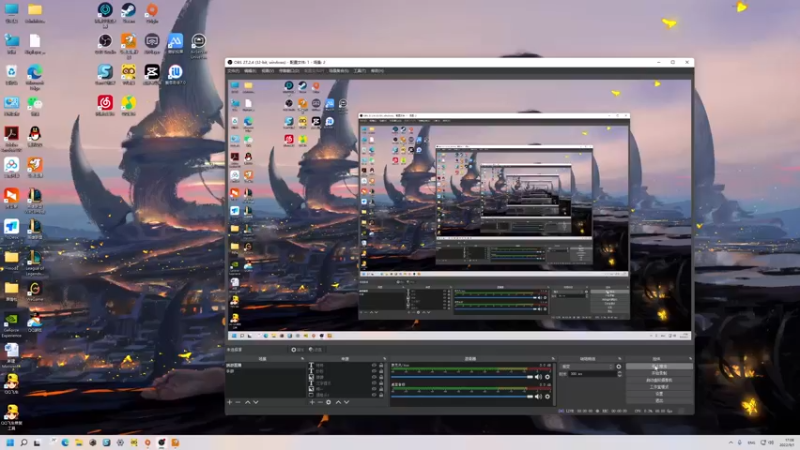
Task: Open GeForce Experience desktop shortcut
Action: pos(11,324)
